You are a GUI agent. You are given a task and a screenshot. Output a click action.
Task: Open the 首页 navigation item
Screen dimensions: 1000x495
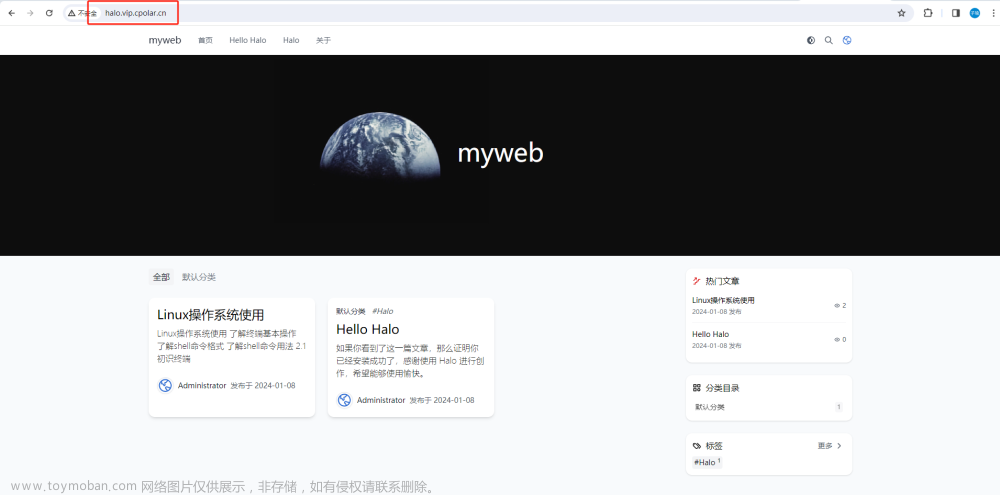pyautogui.click(x=205, y=40)
